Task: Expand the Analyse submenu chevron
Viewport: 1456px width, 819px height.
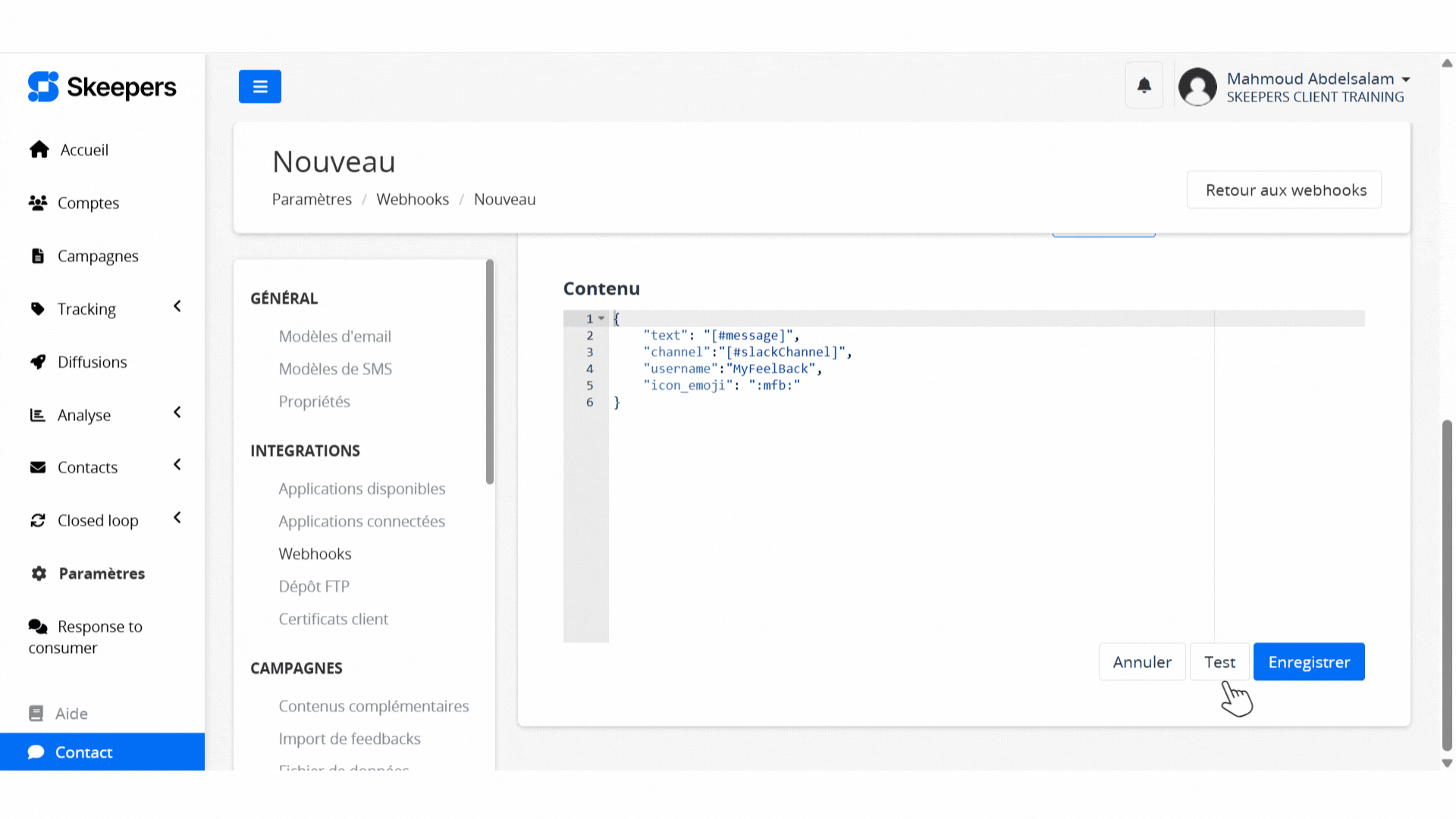Action: coord(177,413)
